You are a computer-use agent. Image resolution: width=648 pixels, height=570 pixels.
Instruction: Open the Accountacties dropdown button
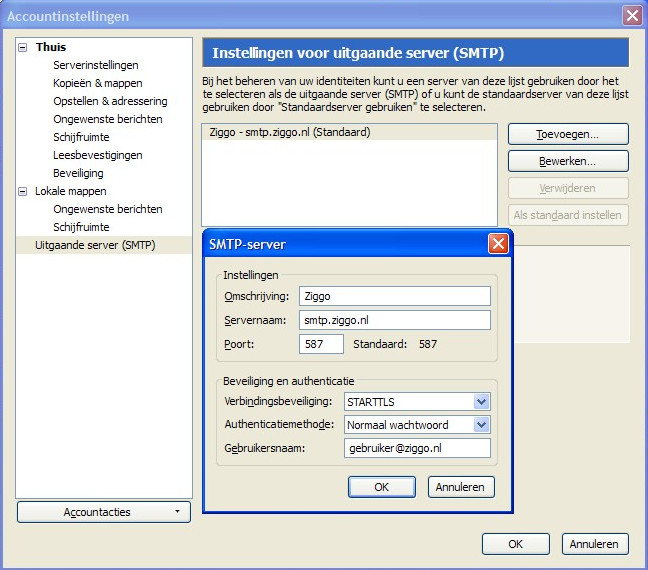point(104,512)
